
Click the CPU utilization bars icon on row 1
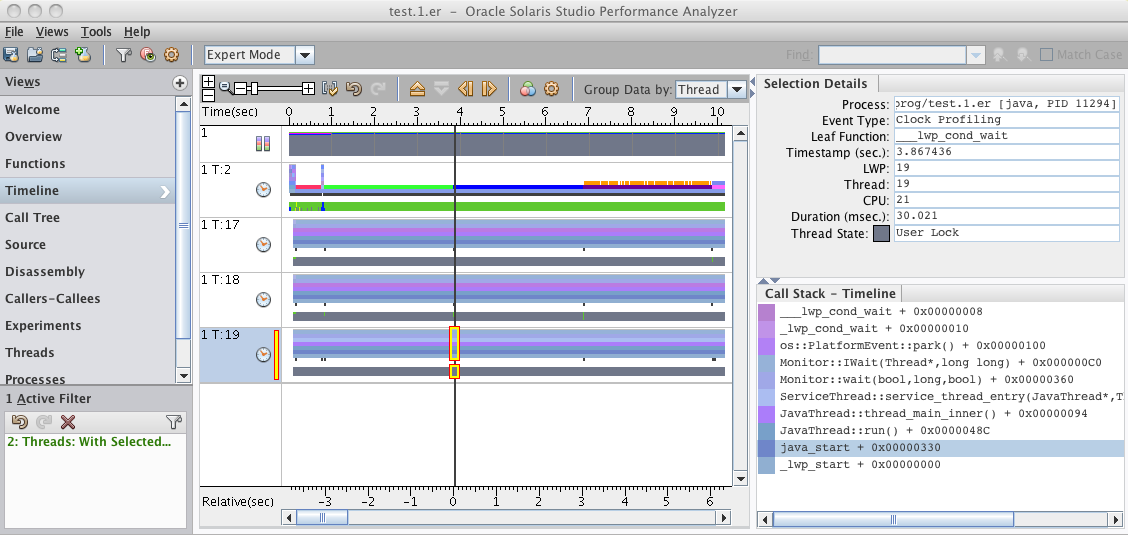(263, 144)
